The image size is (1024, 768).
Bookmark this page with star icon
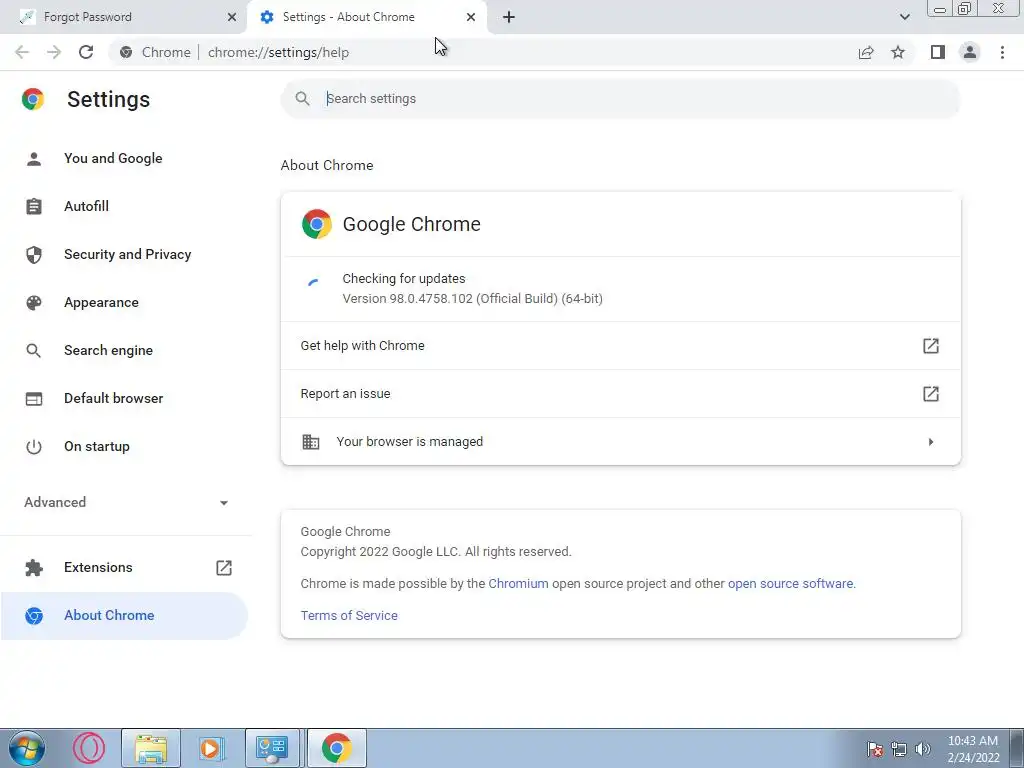[x=898, y=52]
